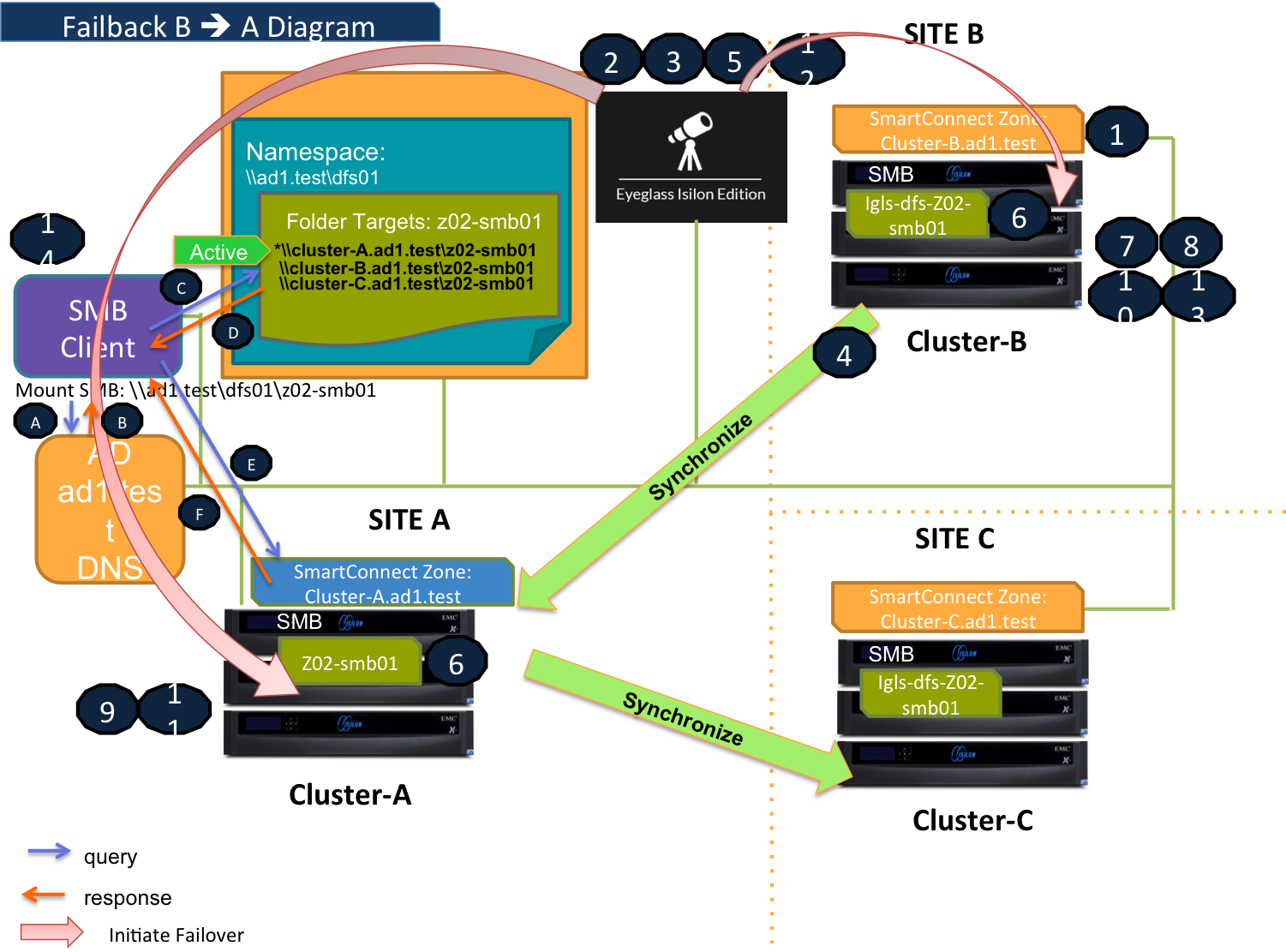Click the Cluster-B label
The image size is (1286, 952).
(x=966, y=341)
